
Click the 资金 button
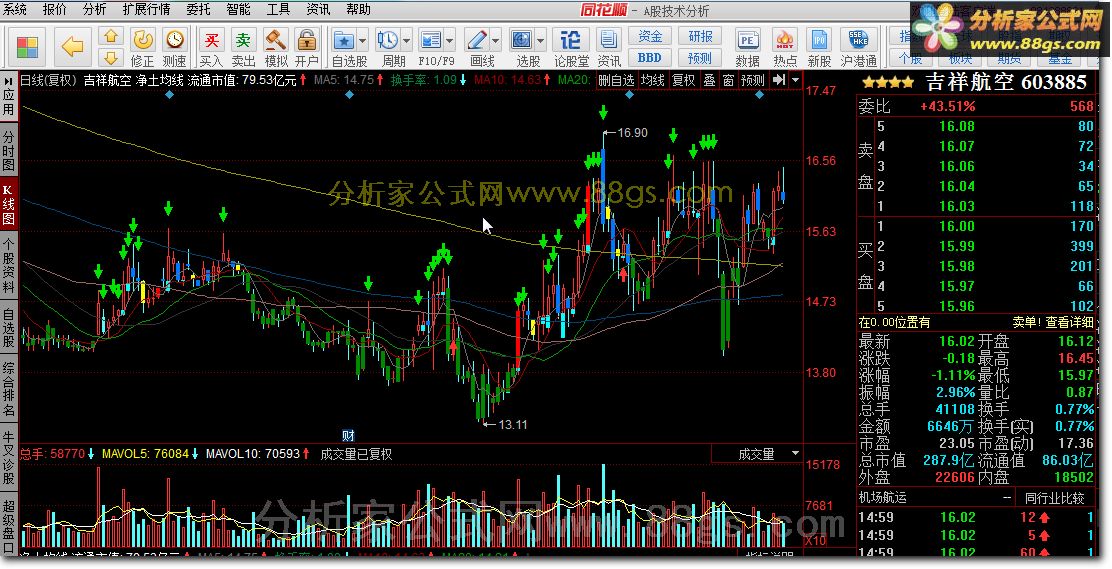[650, 36]
